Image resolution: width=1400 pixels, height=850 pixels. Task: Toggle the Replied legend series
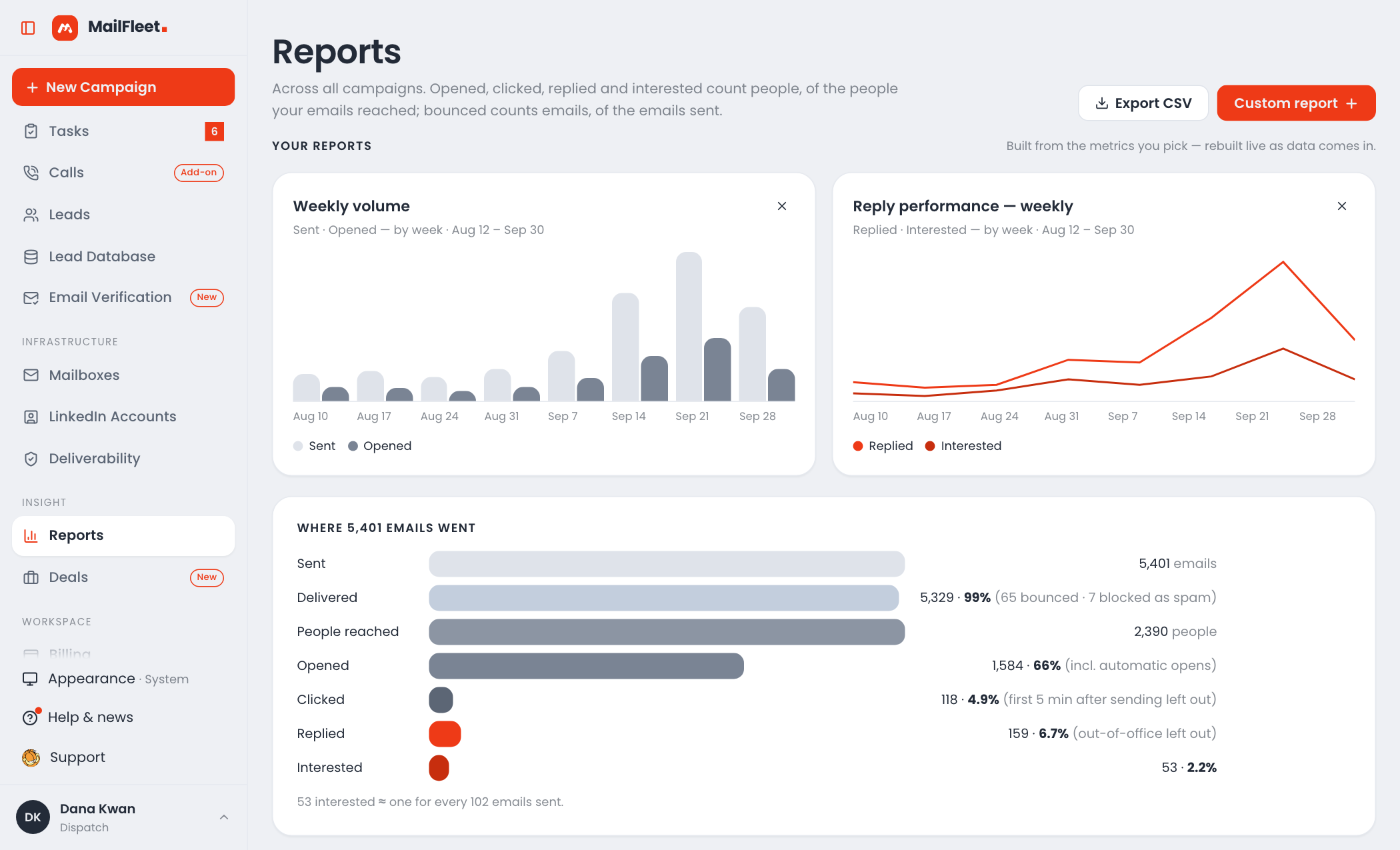[883, 446]
